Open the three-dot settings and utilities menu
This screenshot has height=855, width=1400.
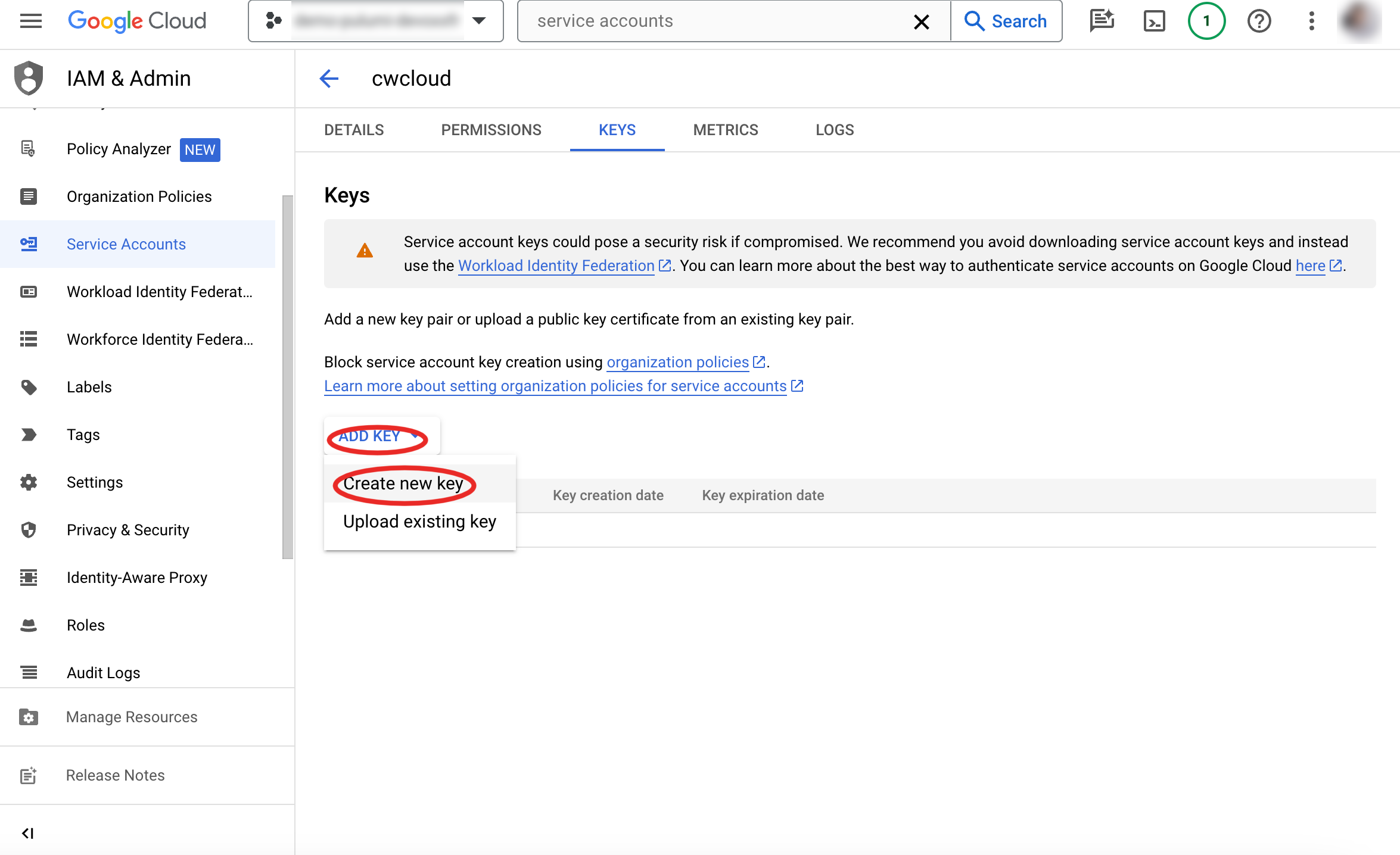pos(1311,21)
